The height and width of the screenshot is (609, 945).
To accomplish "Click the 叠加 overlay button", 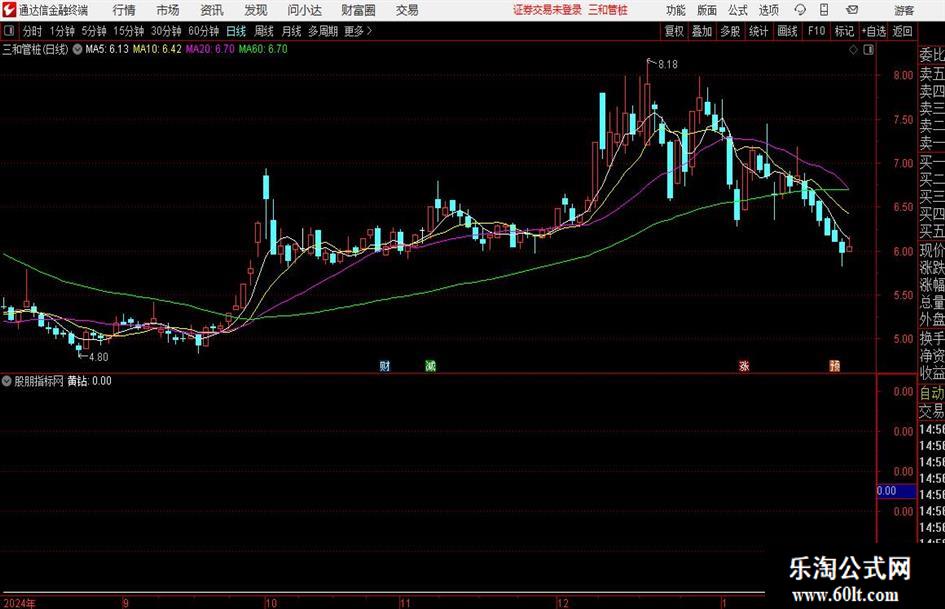I will 702,31.
